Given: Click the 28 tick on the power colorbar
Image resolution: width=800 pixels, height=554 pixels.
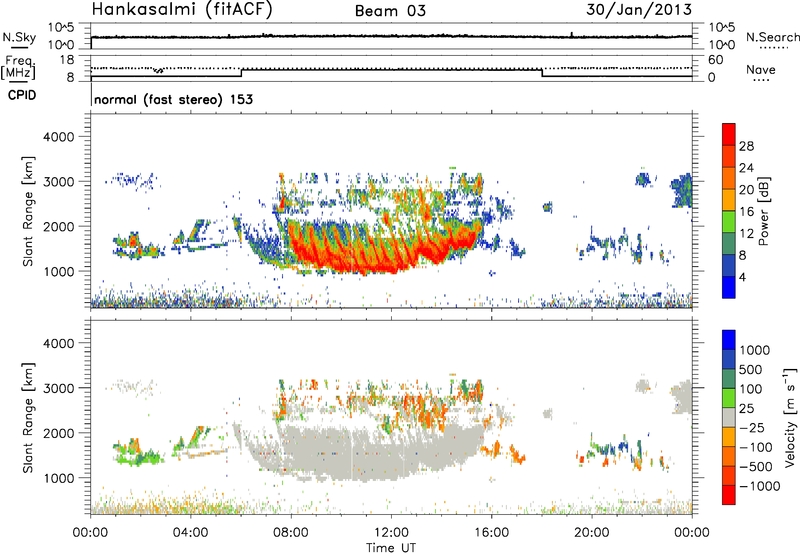Looking at the screenshot, I should point(746,146).
